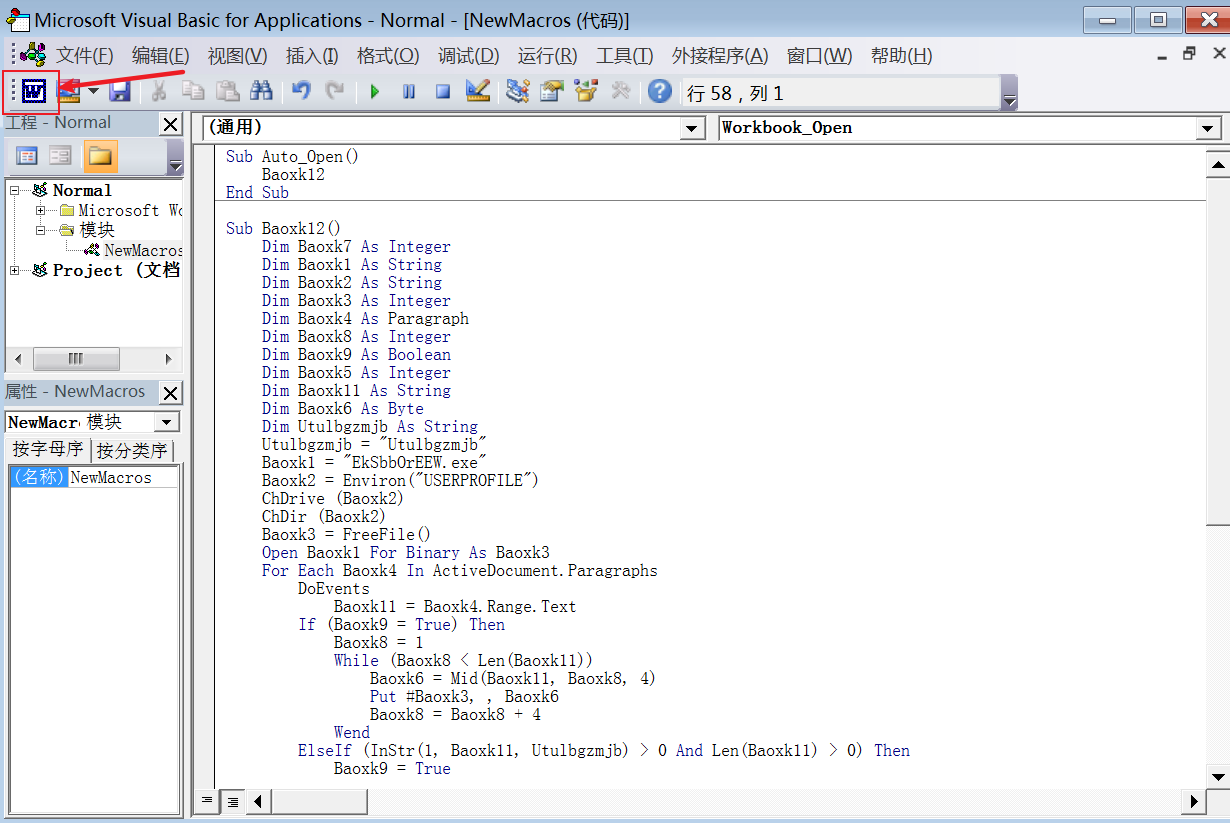This screenshot has height=823, width=1230.
Task: Open the 格式(O) menu
Action: point(388,56)
